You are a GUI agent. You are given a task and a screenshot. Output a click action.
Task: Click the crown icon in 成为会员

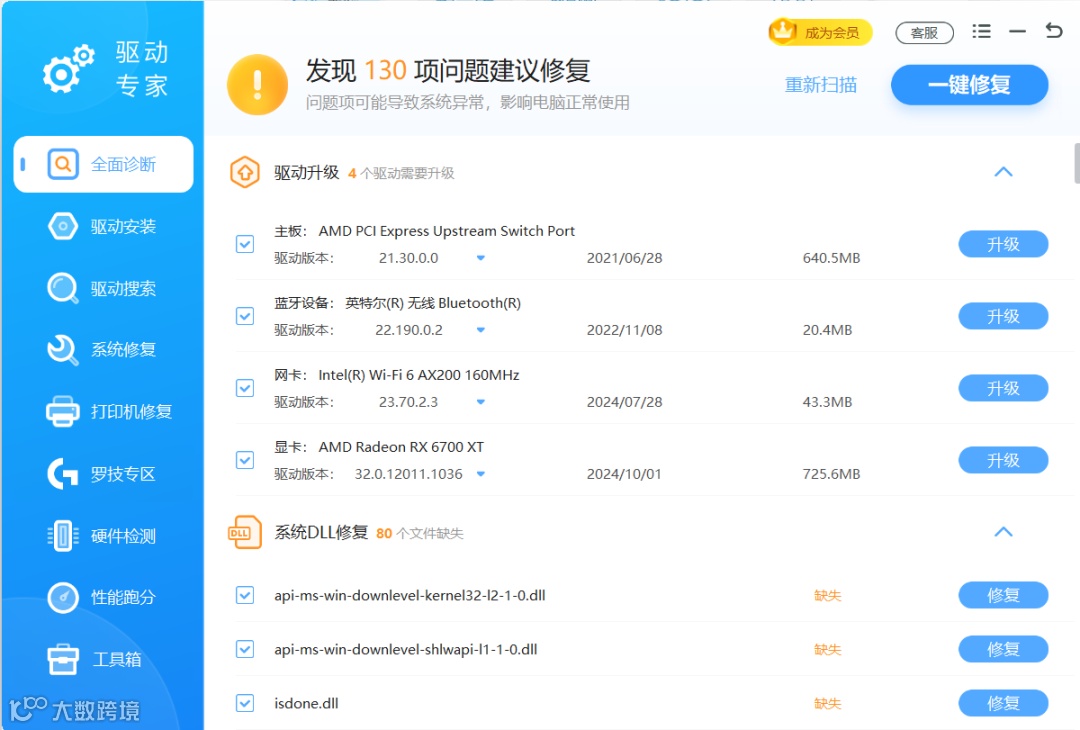[x=783, y=31]
